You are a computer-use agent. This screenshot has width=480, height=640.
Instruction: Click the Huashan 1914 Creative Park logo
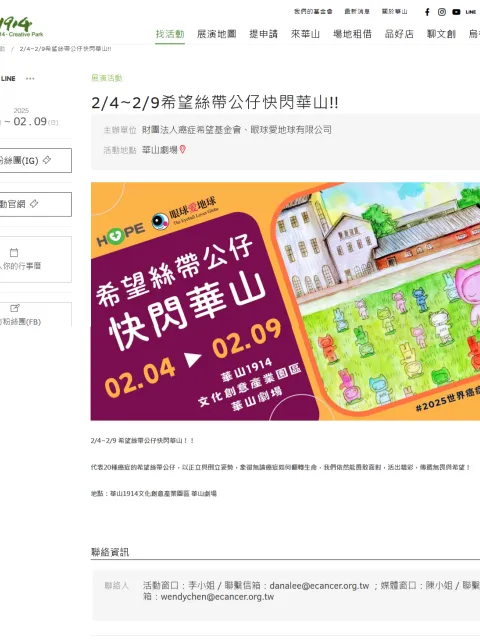20,27
